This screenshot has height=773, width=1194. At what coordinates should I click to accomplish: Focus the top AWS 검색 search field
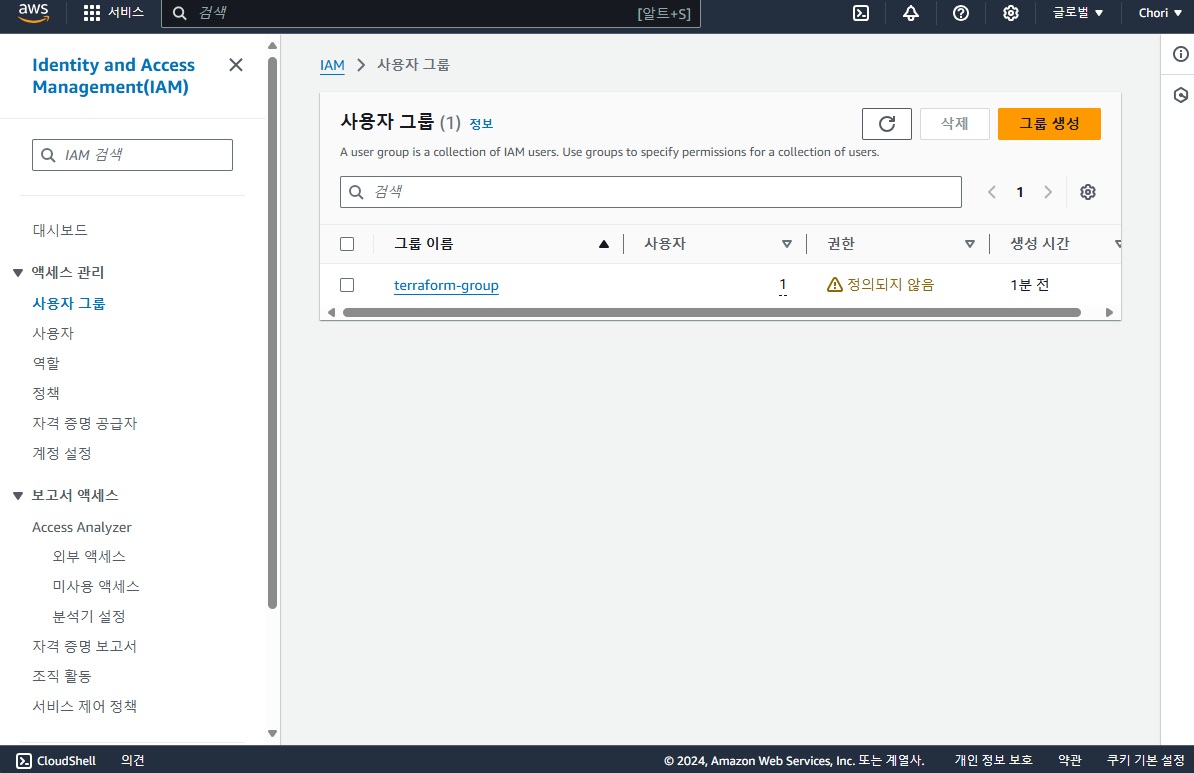430,13
